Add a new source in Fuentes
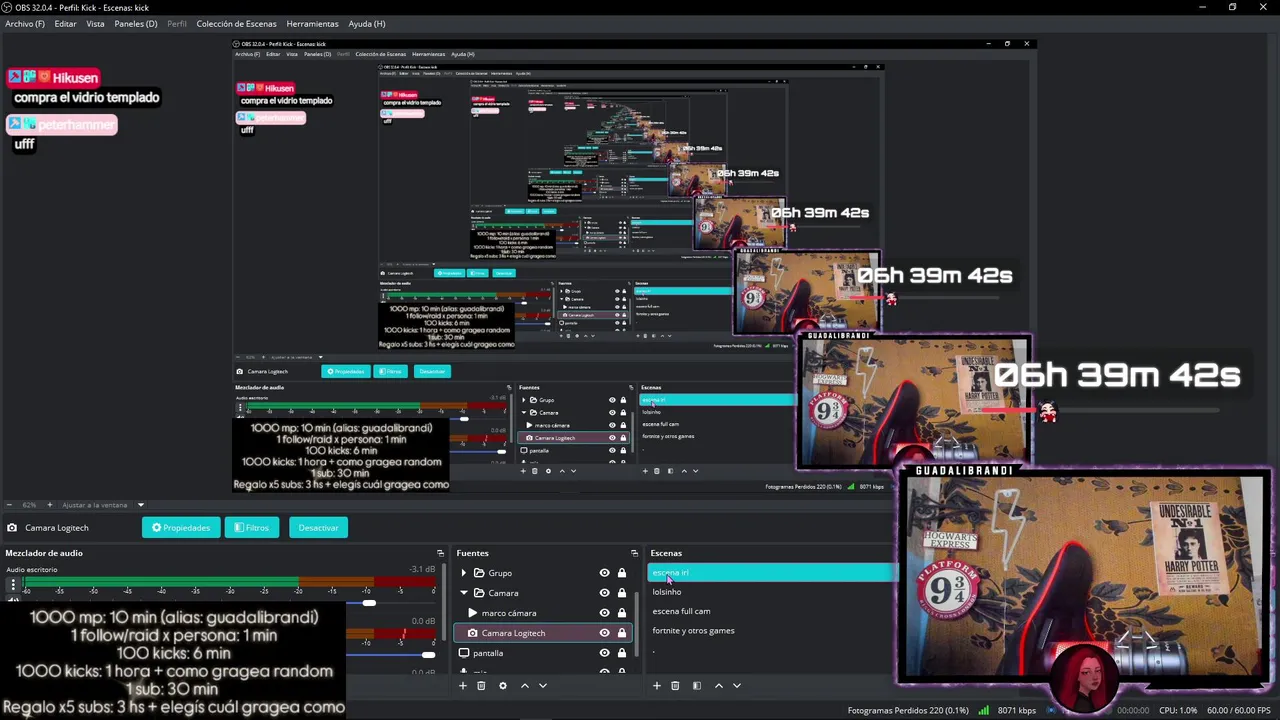 pos(462,686)
